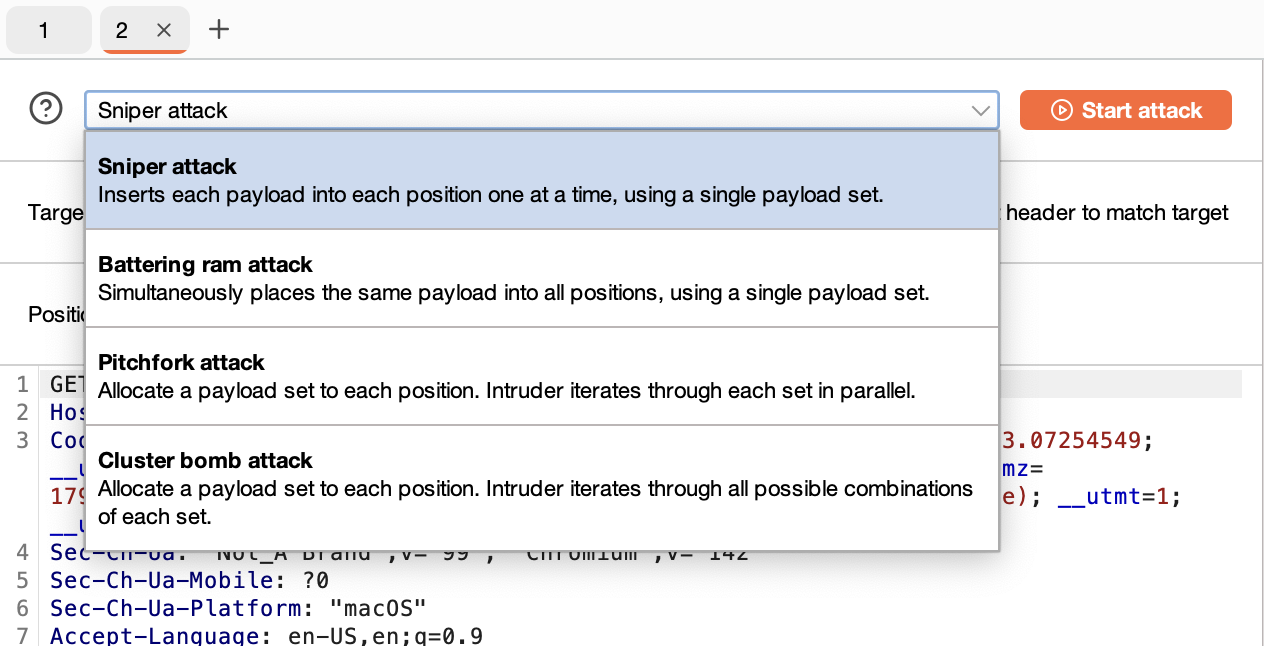Choose the Cluster bomb attack option
Image resolution: width=1264 pixels, height=646 pixels.
(x=541, y=488)
